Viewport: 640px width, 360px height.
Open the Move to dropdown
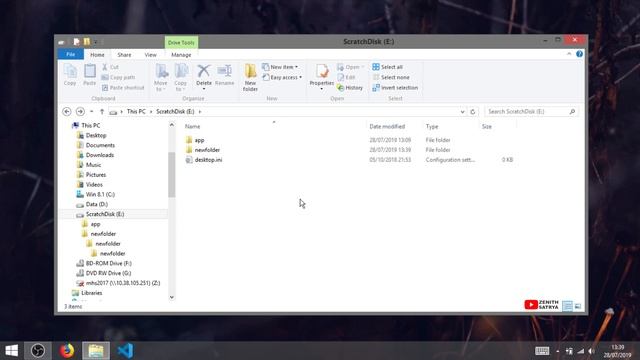(x=161, y=78)
